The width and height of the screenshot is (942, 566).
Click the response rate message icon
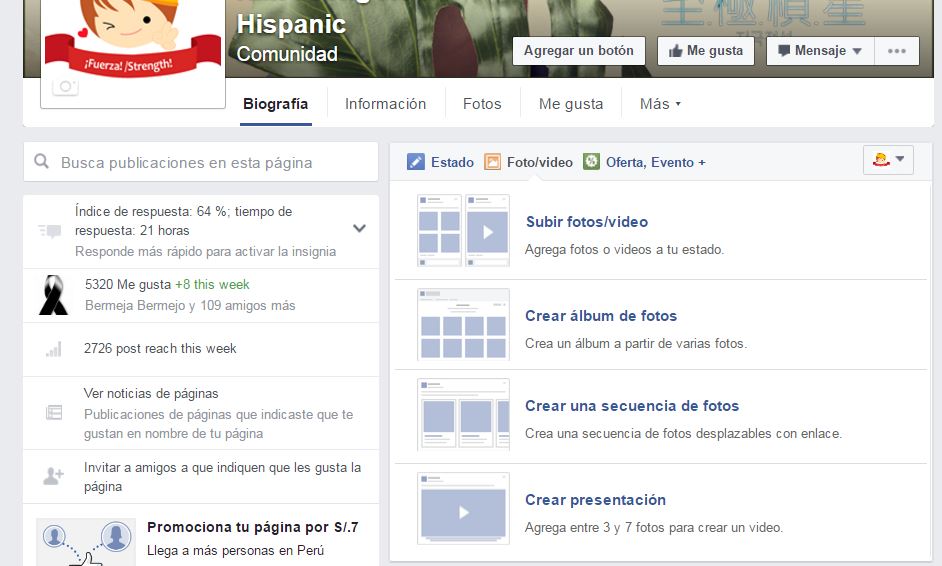[x=50, y=231]
